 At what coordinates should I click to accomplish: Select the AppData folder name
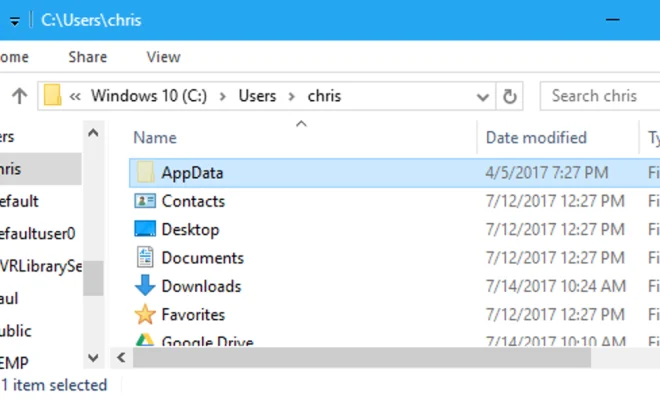click(192, 173)
